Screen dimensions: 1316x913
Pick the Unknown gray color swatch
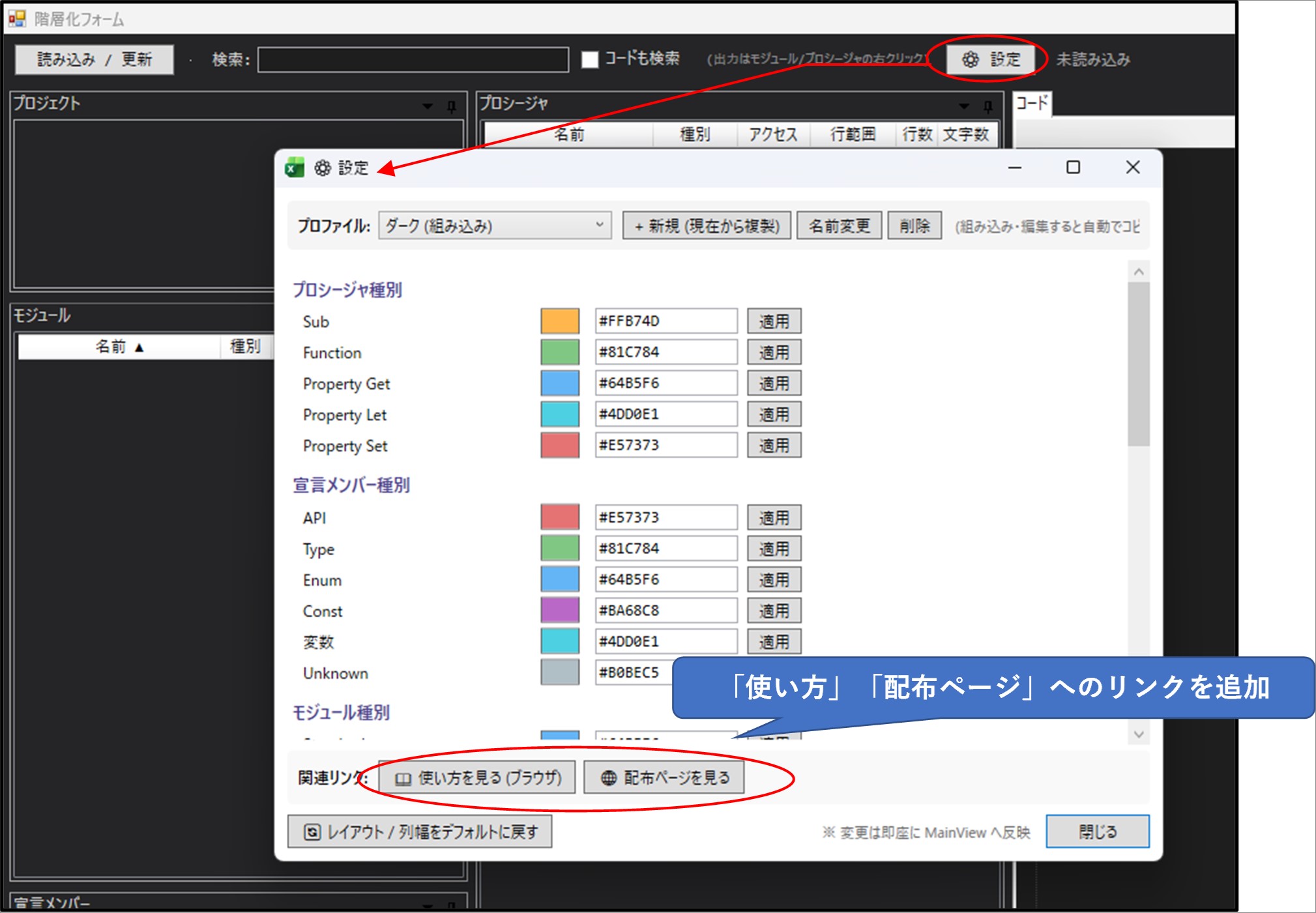pyautogui.click(x=560, y=673)
